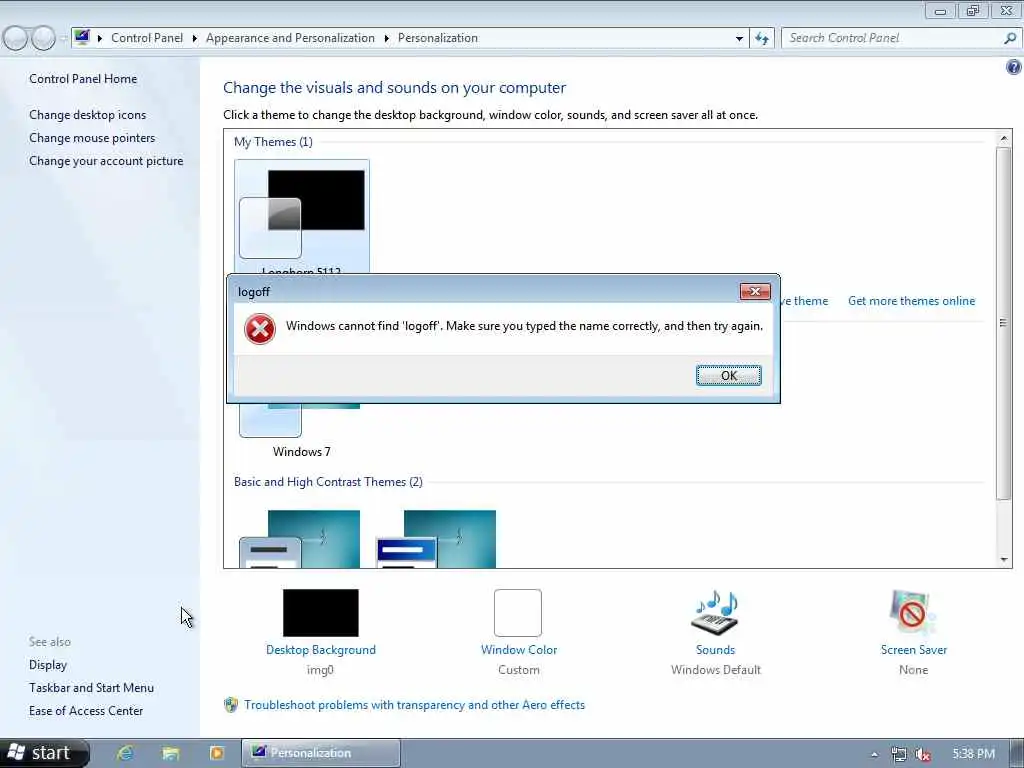Image resolution: width=1024 pixels, height=768 pixels.
Task: Click the Show desktop strip at taskbar end
Action: (1017, 754)
